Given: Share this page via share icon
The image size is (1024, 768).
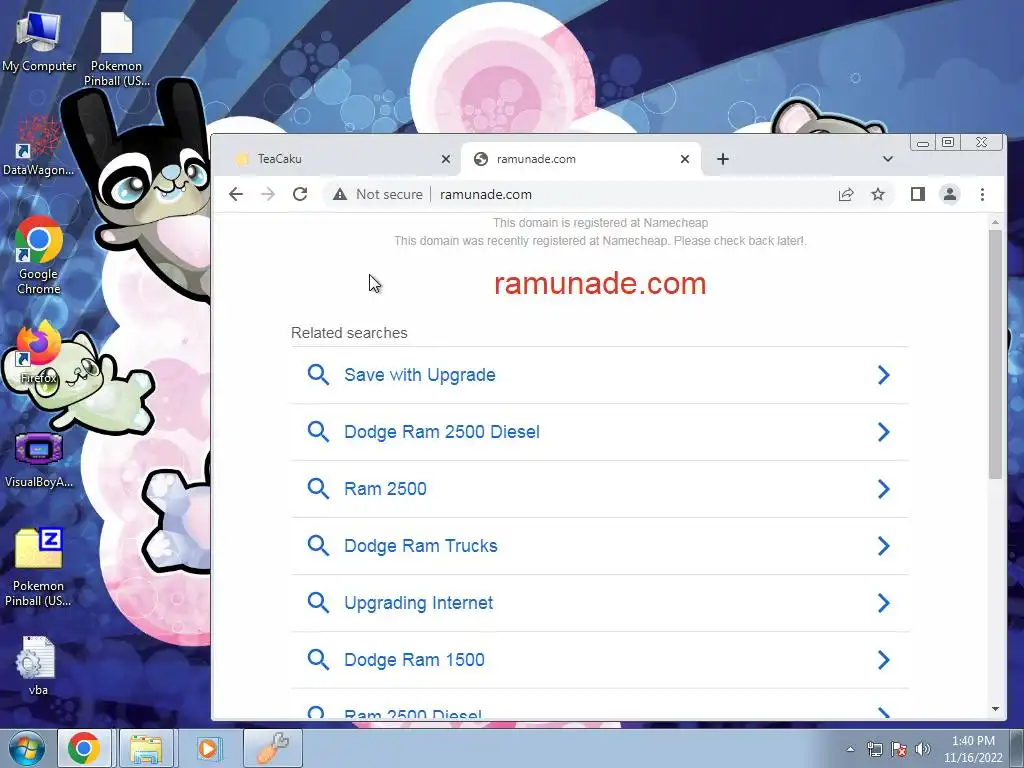Looking at the screenshot, I should tap(846, 194).
